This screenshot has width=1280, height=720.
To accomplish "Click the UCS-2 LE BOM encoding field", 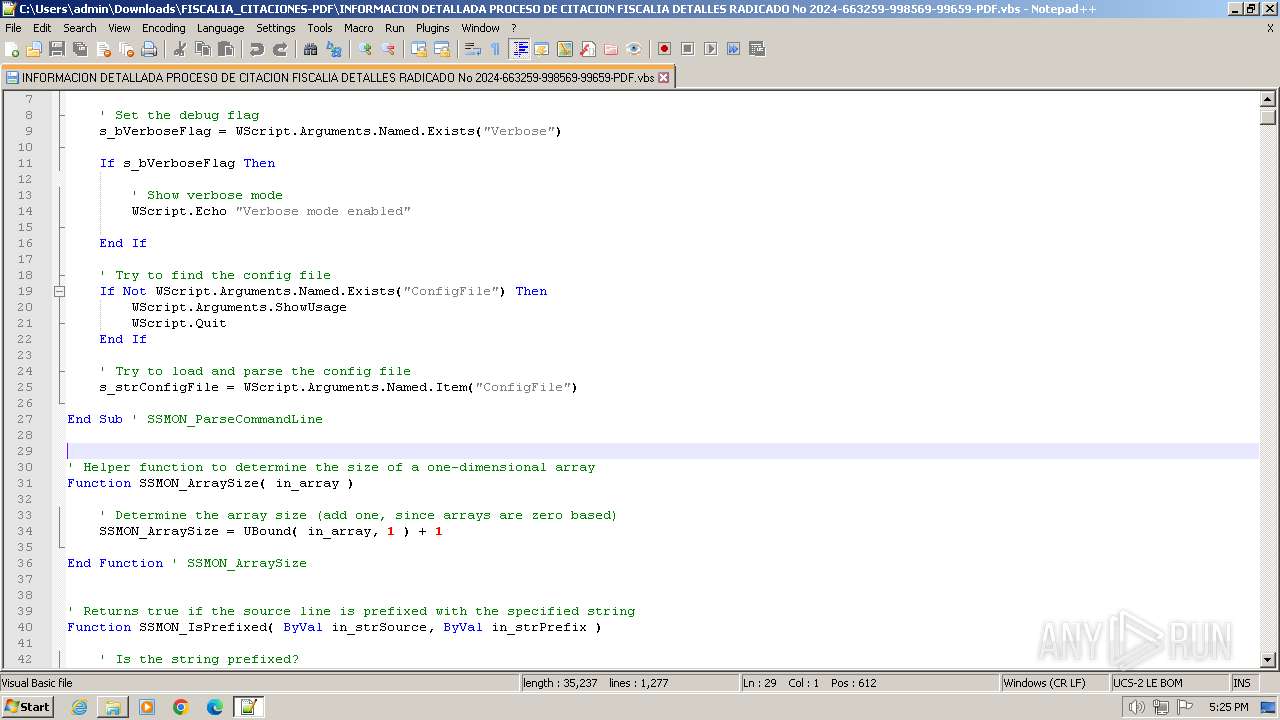I will (x=1170, y=683).
